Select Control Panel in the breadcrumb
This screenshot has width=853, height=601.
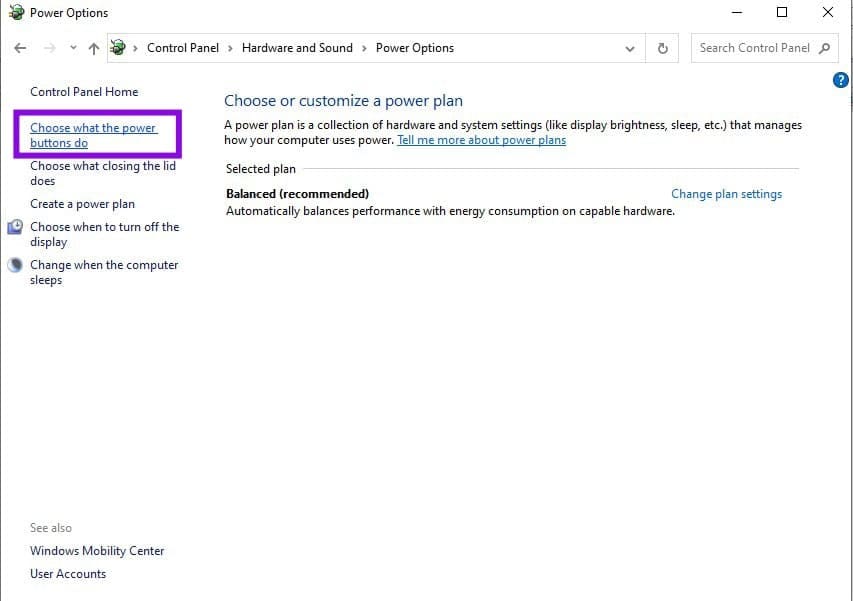tap(183, 48)
